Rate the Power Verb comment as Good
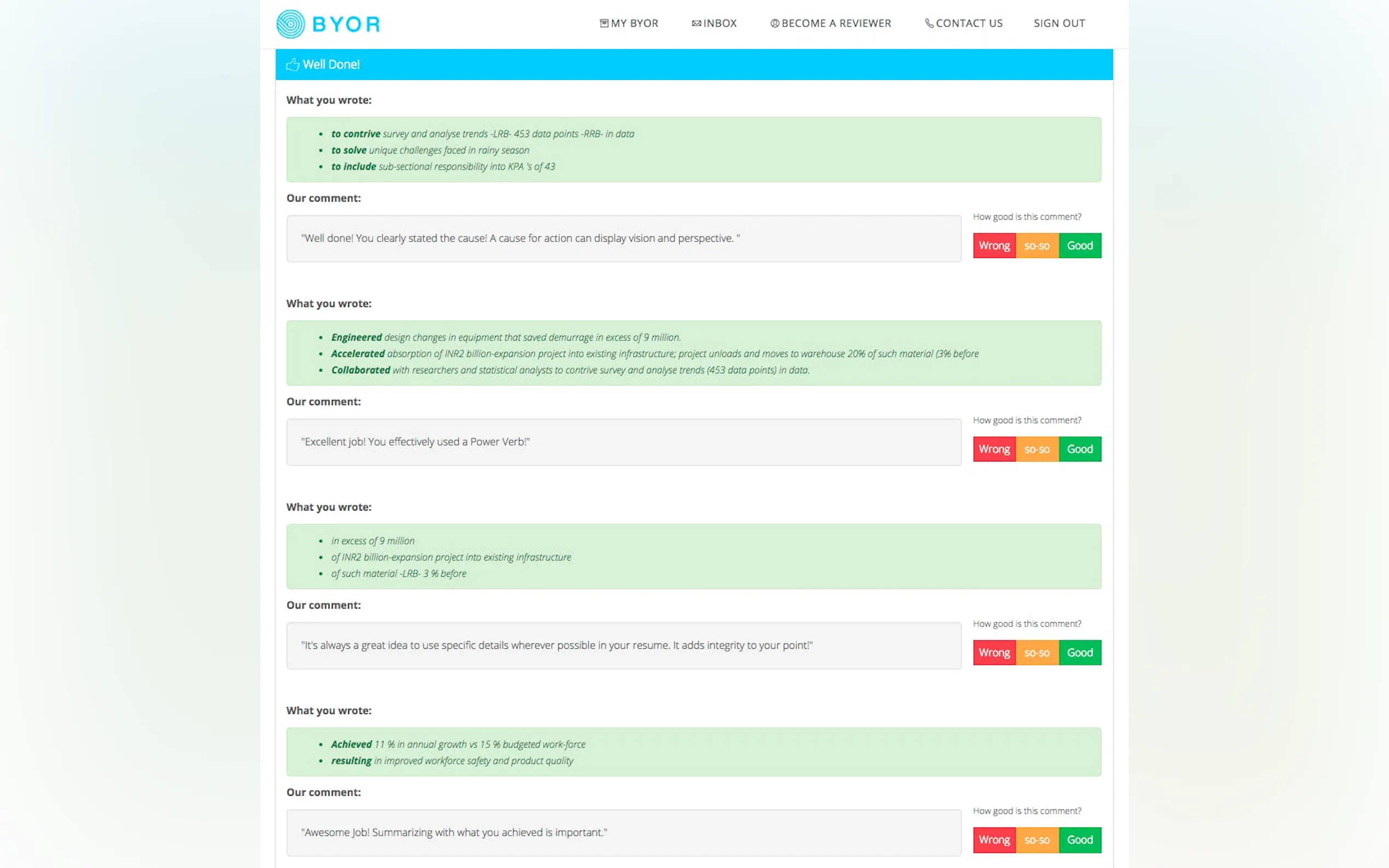Viewport: 1389px width, 868px height. tap(1079, 449)
